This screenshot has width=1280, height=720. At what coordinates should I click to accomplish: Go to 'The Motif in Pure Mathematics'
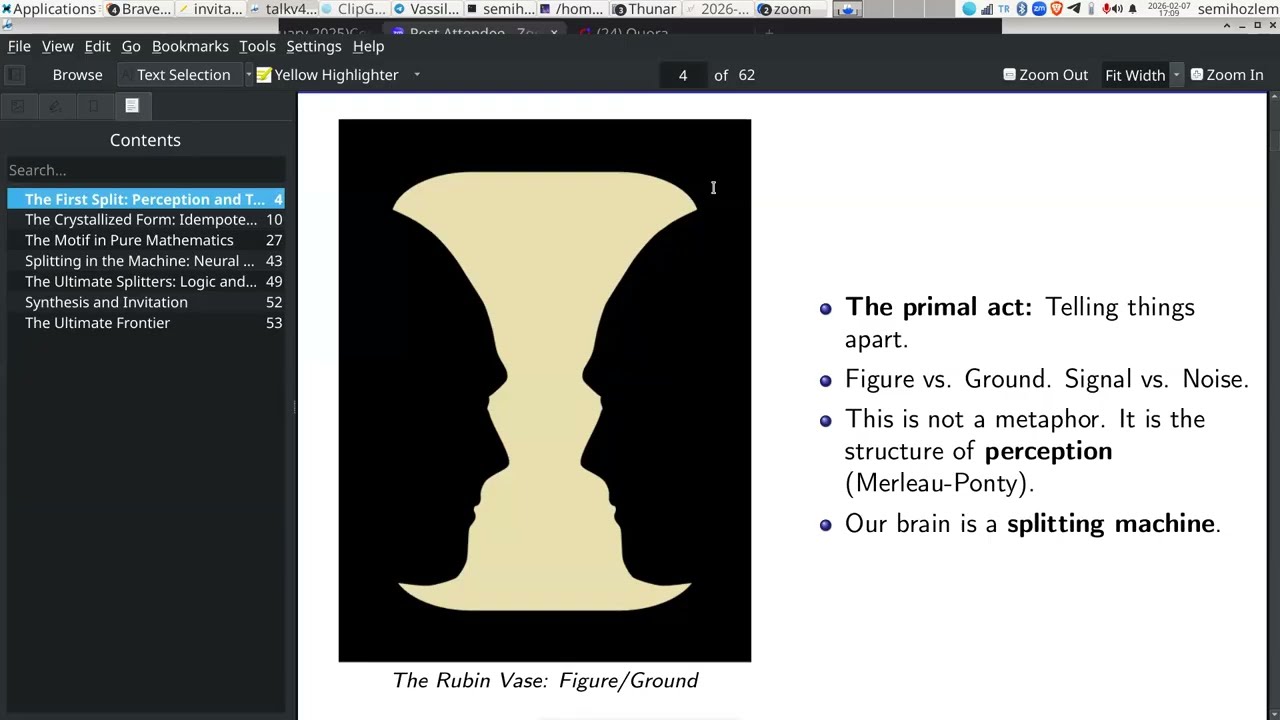tap(146, 240)
